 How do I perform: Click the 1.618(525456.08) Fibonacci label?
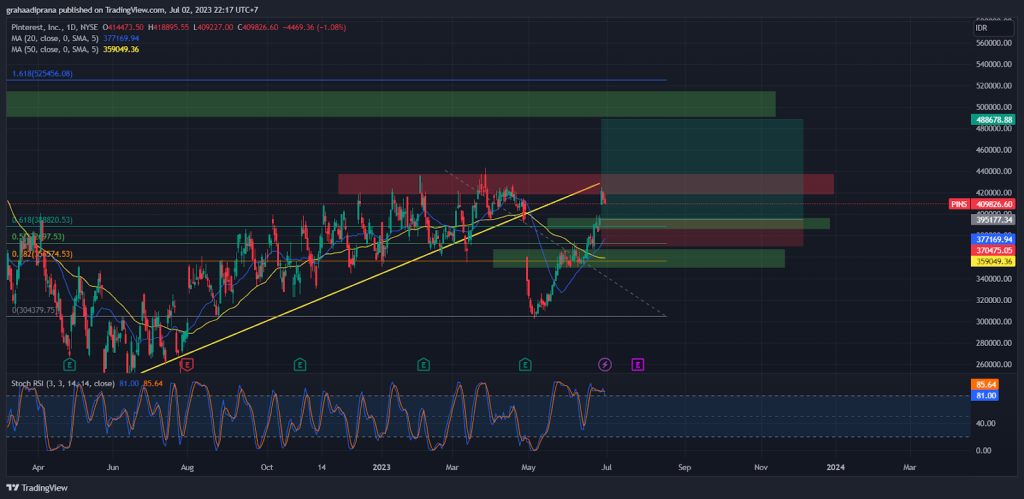point(42,74)
